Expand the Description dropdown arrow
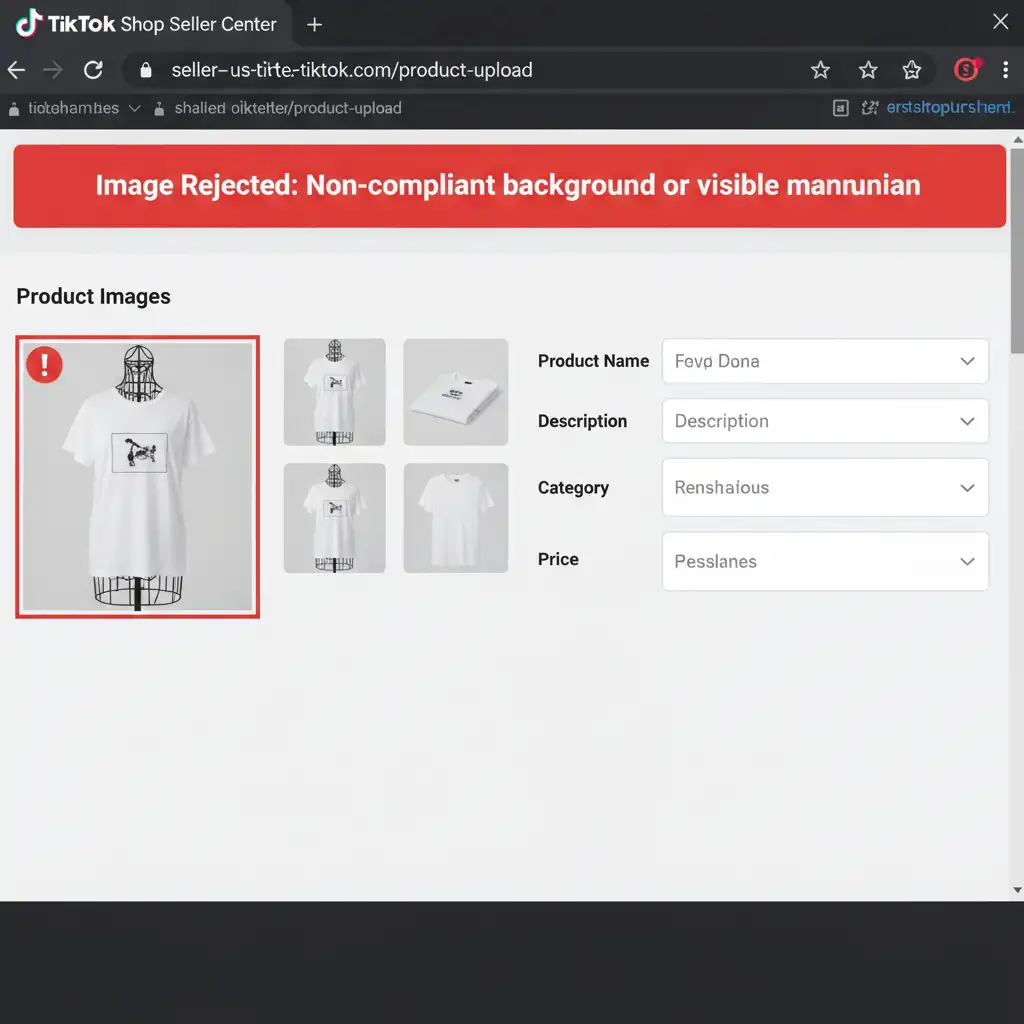1024x1024 pixels. (966, 421)
